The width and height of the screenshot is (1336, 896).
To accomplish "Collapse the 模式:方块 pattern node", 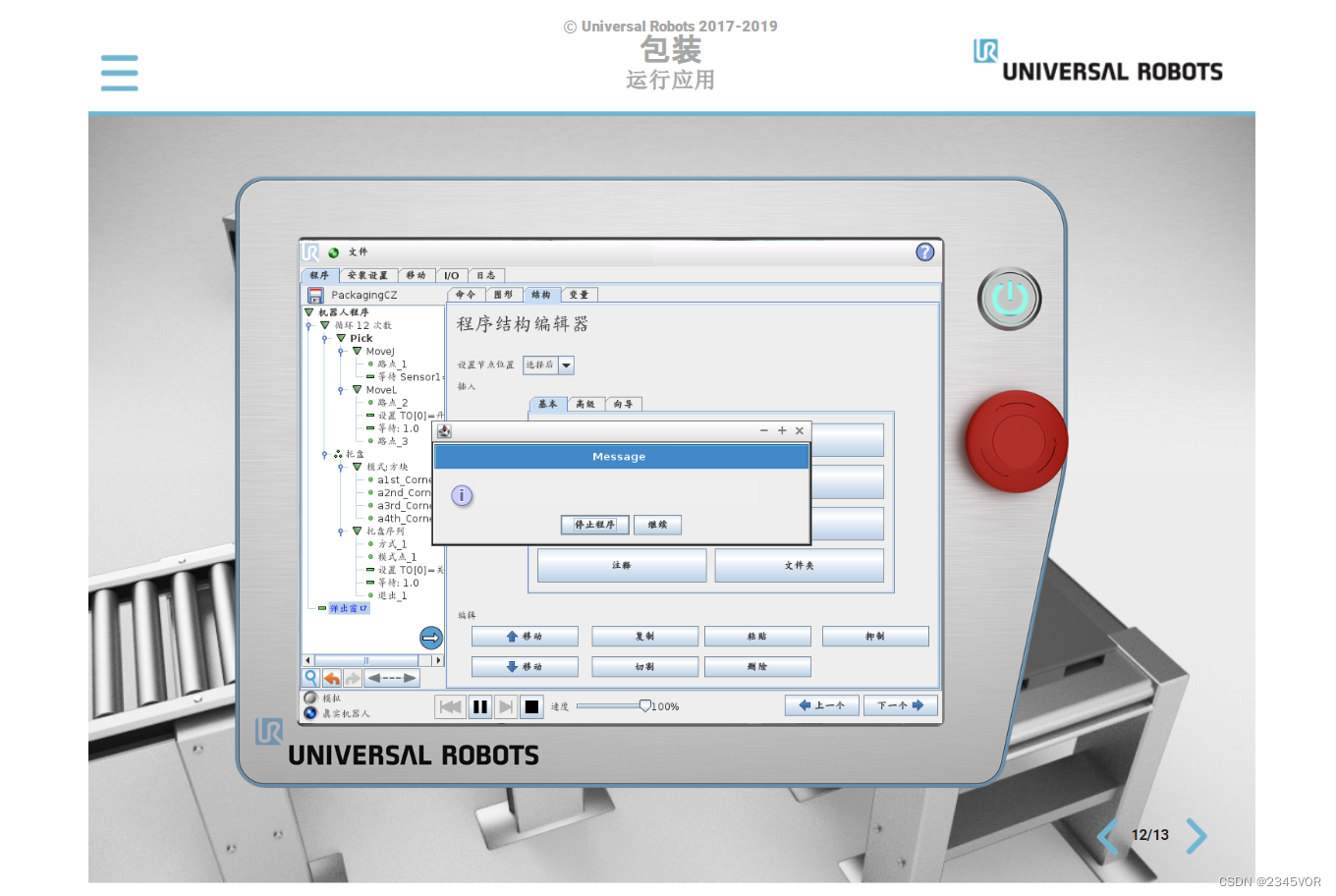I will [x=358, y=467].
